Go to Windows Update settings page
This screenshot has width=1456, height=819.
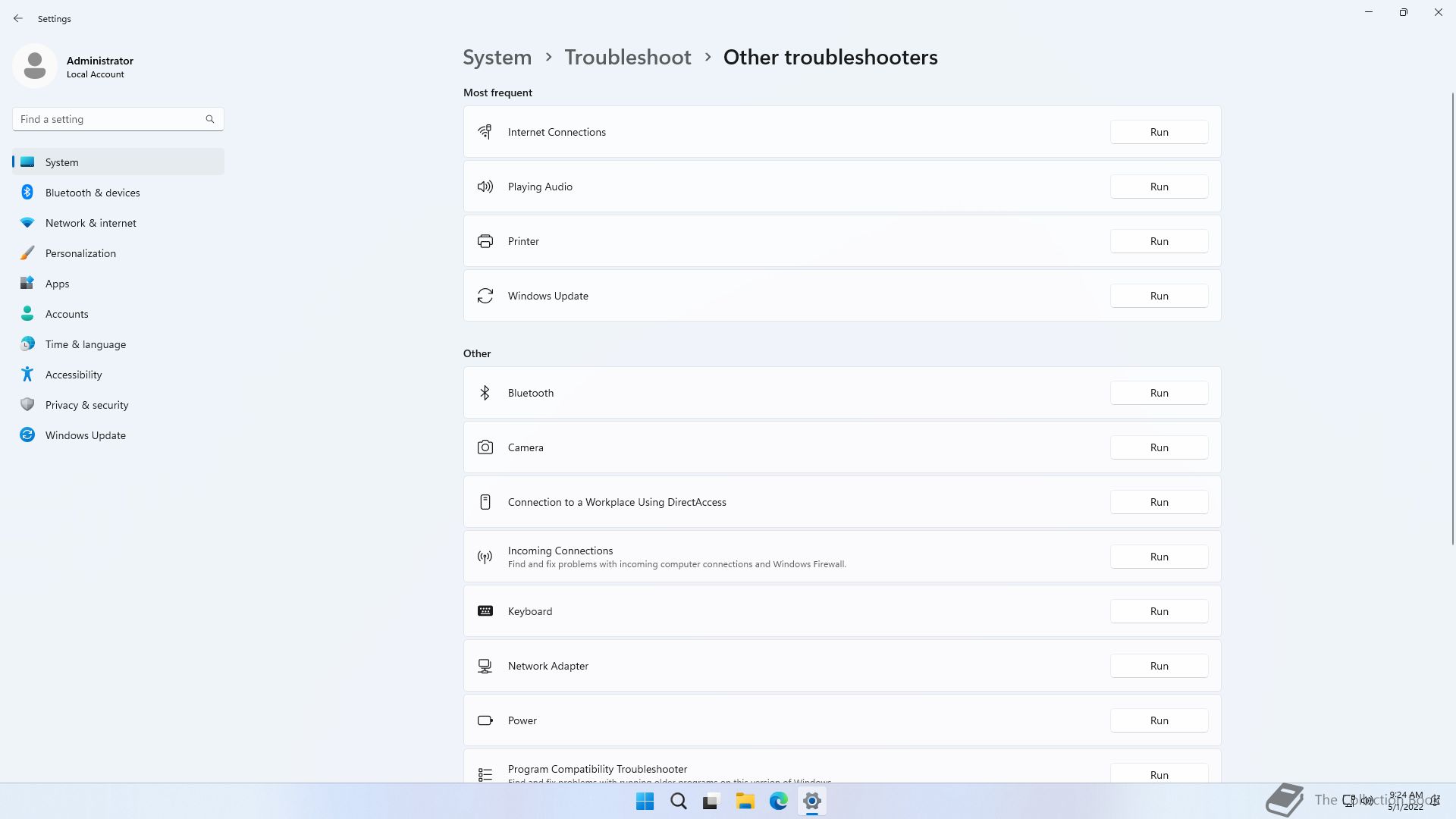[86, 435]
